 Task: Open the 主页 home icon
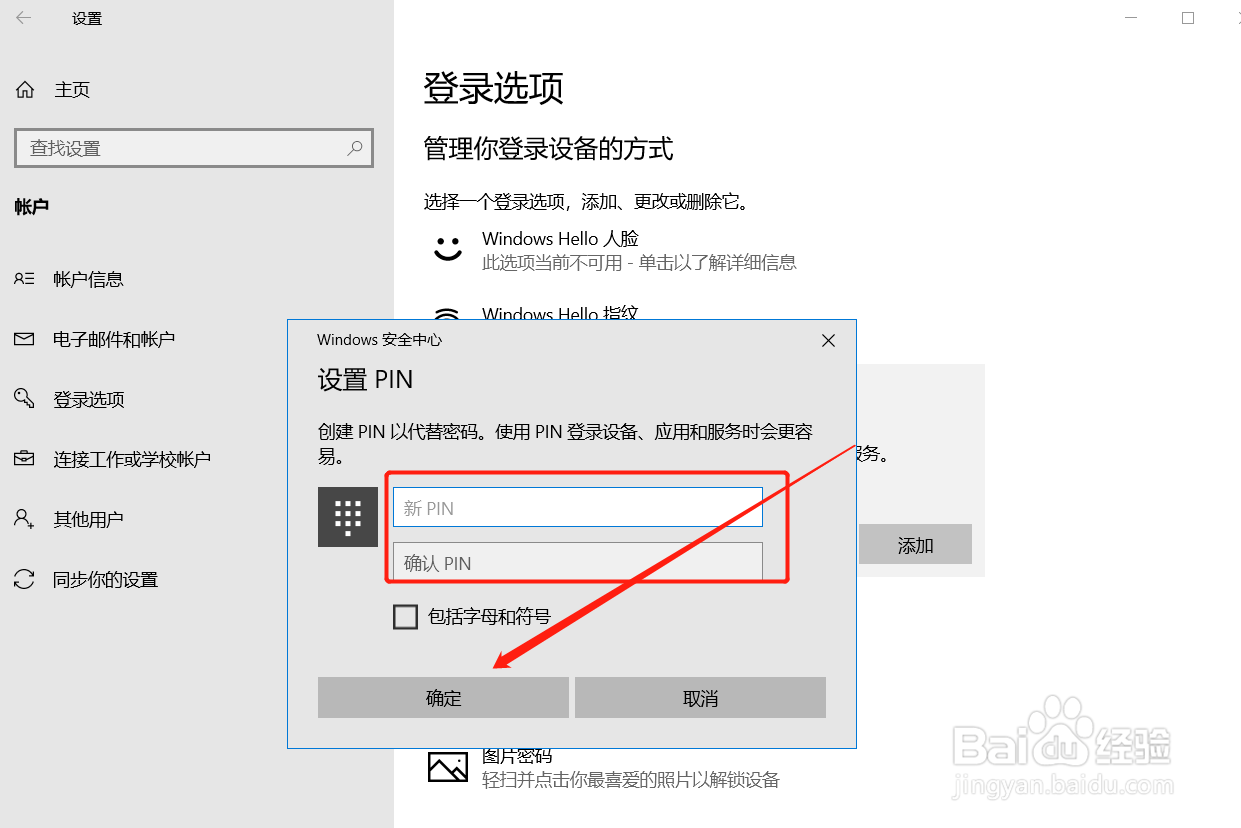[25, 90]
